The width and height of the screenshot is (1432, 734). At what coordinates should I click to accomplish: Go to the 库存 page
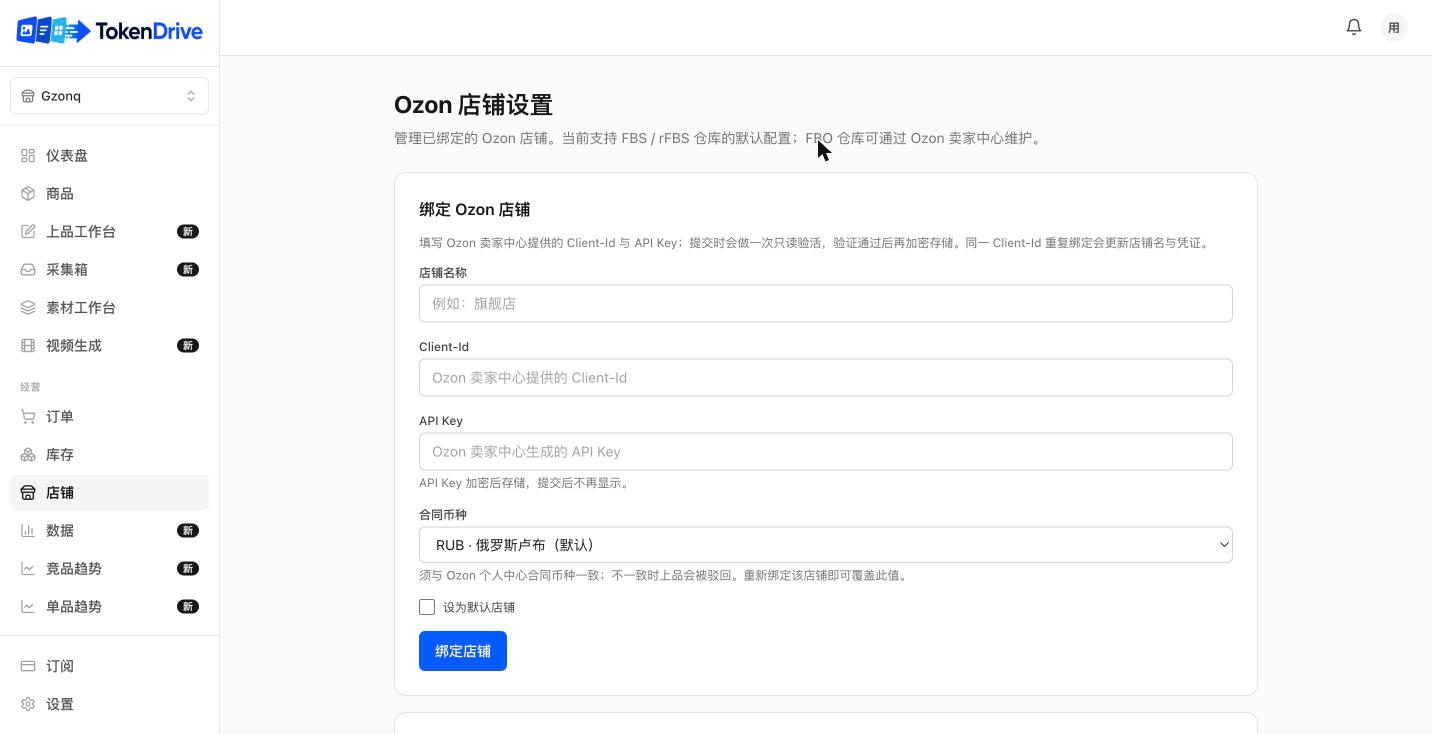(x=110, y=454)
